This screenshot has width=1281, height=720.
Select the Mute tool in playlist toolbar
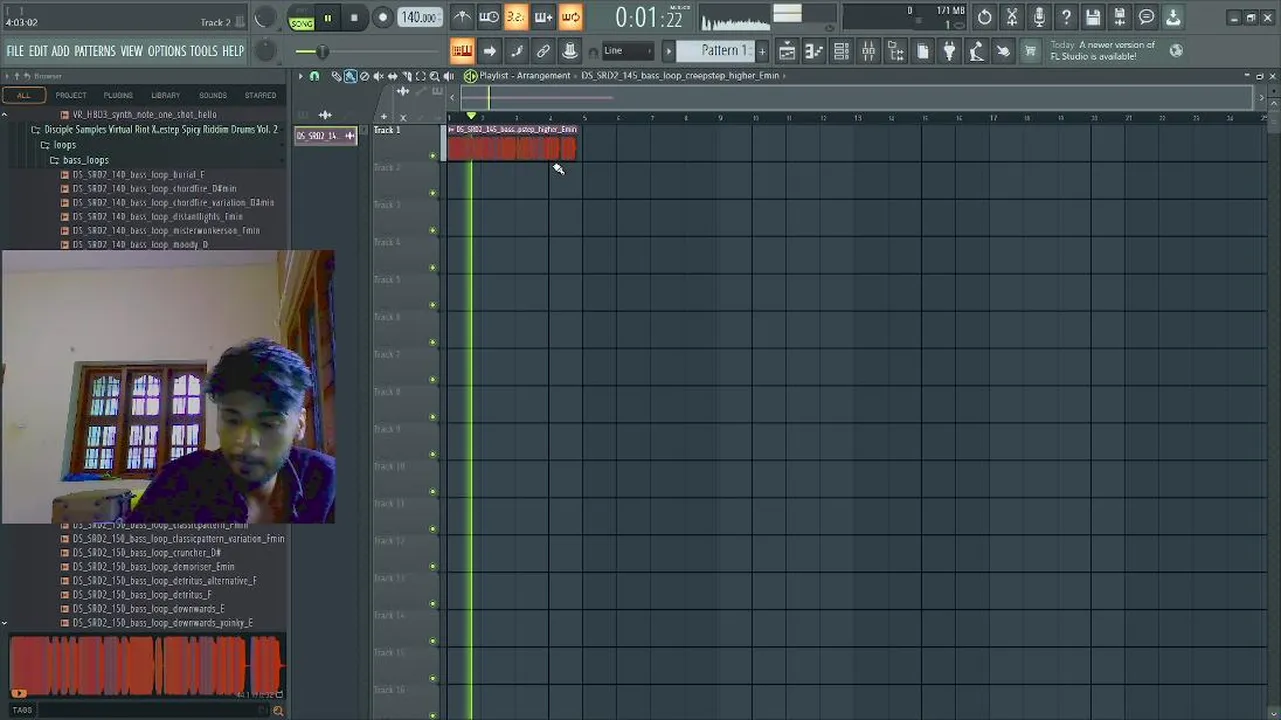click(x=378, y=76)
